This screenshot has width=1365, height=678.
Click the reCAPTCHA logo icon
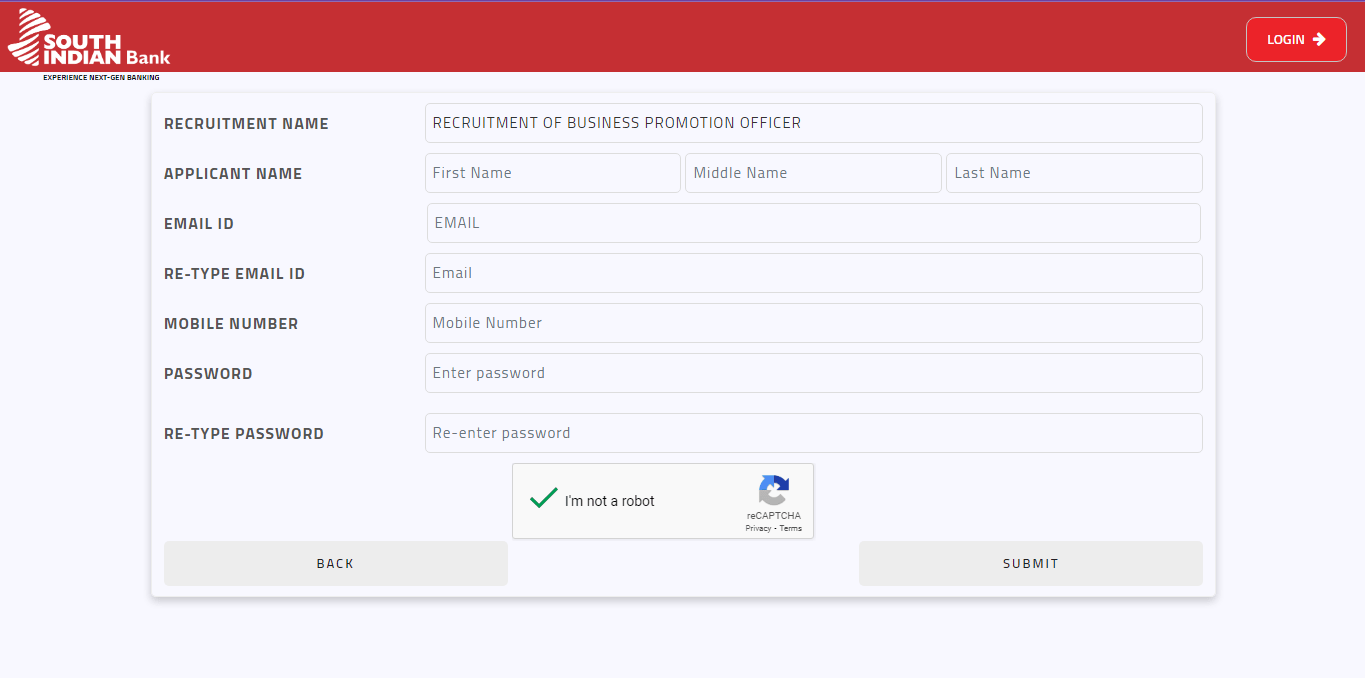click(x=773, y=490)
